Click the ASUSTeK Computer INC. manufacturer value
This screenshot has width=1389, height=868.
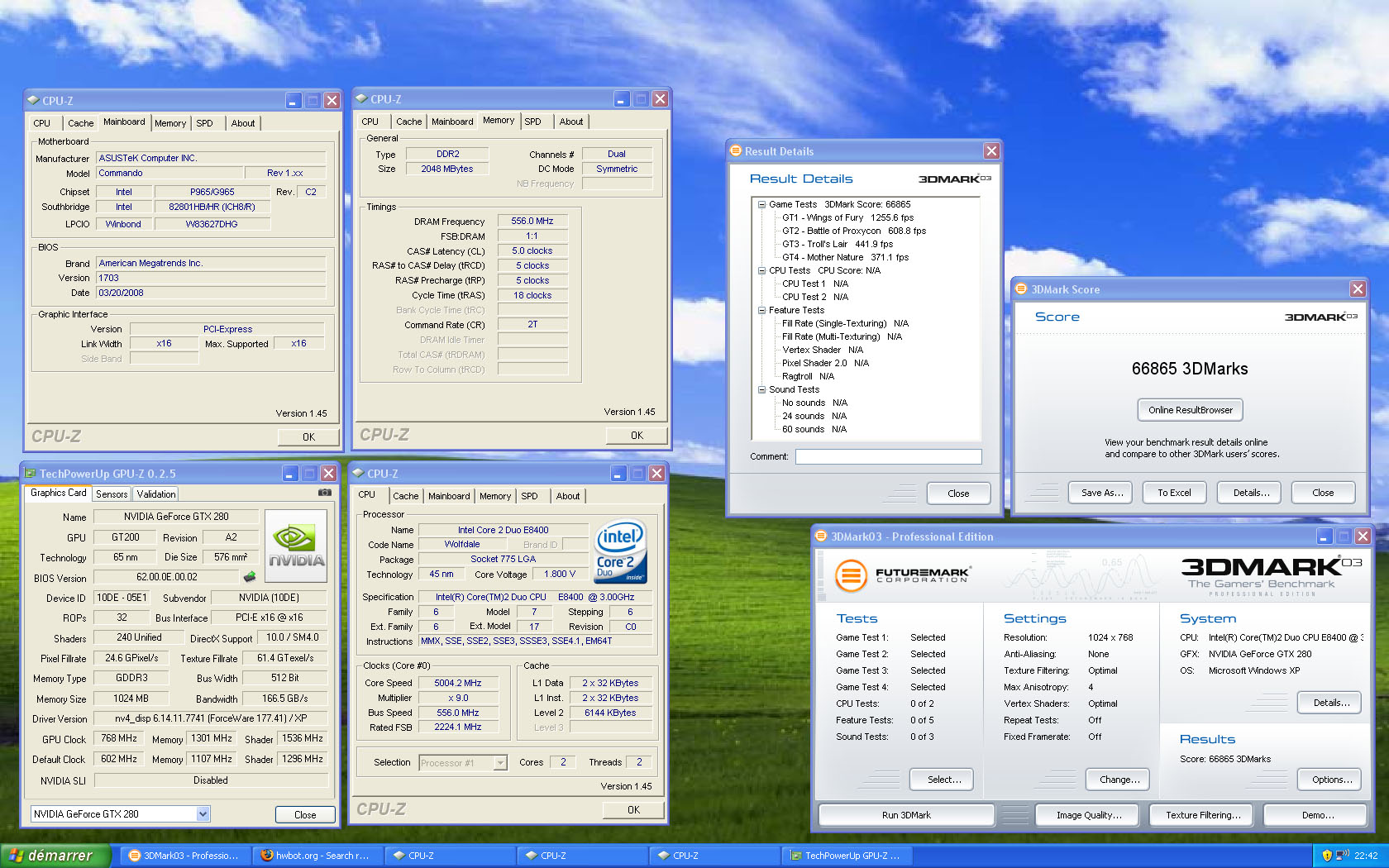(211, 158)
